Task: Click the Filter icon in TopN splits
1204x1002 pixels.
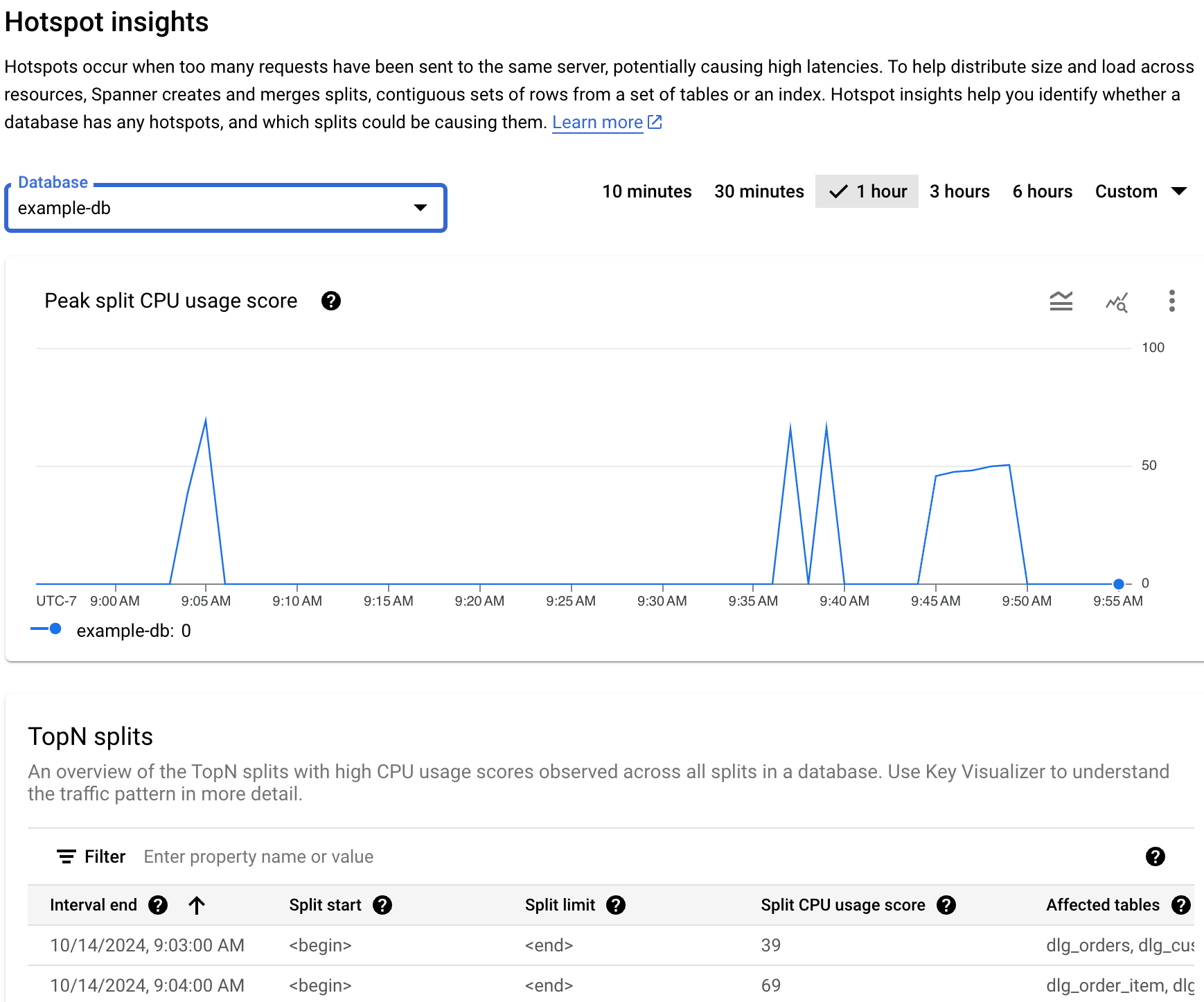Action: pyautogui.click(x=66, y=856)
